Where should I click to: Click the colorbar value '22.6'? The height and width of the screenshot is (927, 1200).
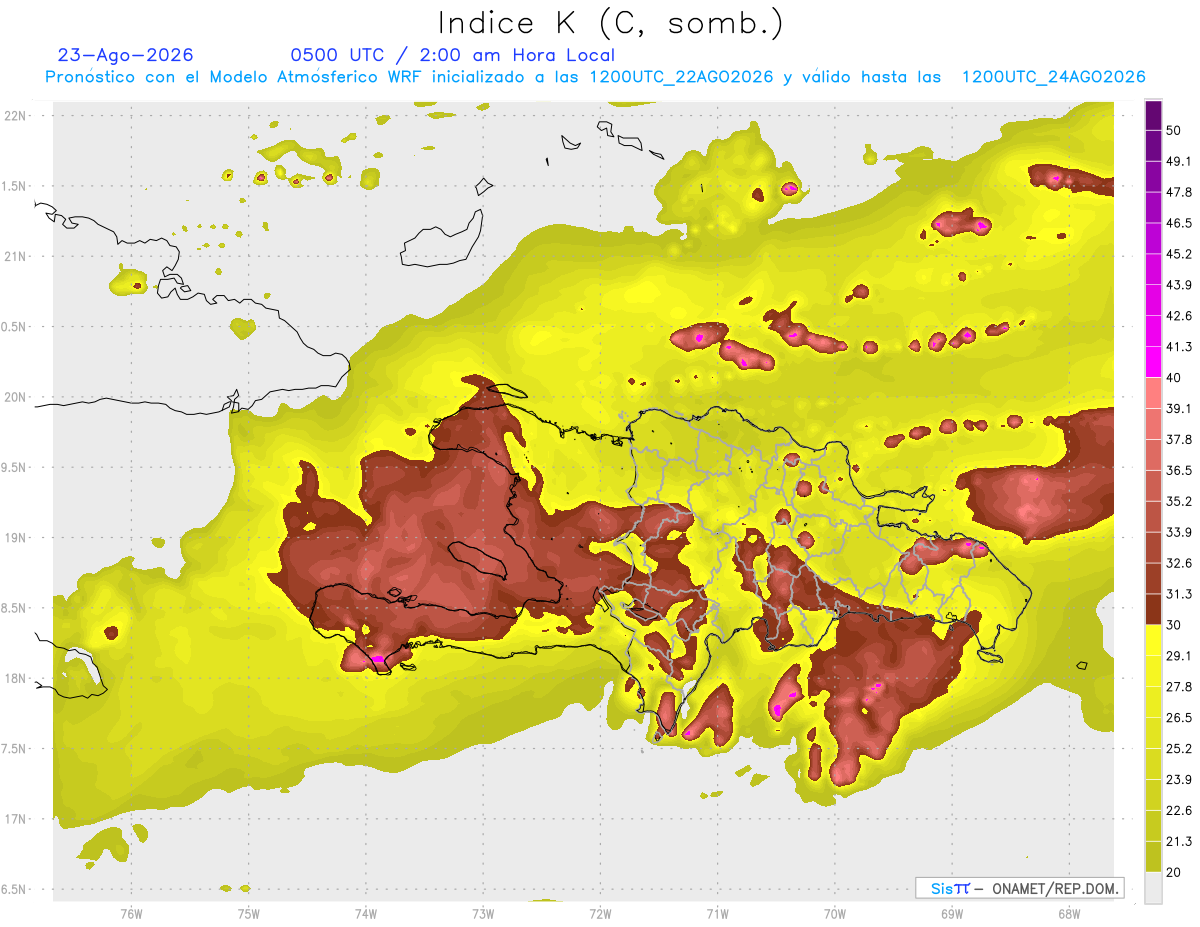[x=1178, y=810]
